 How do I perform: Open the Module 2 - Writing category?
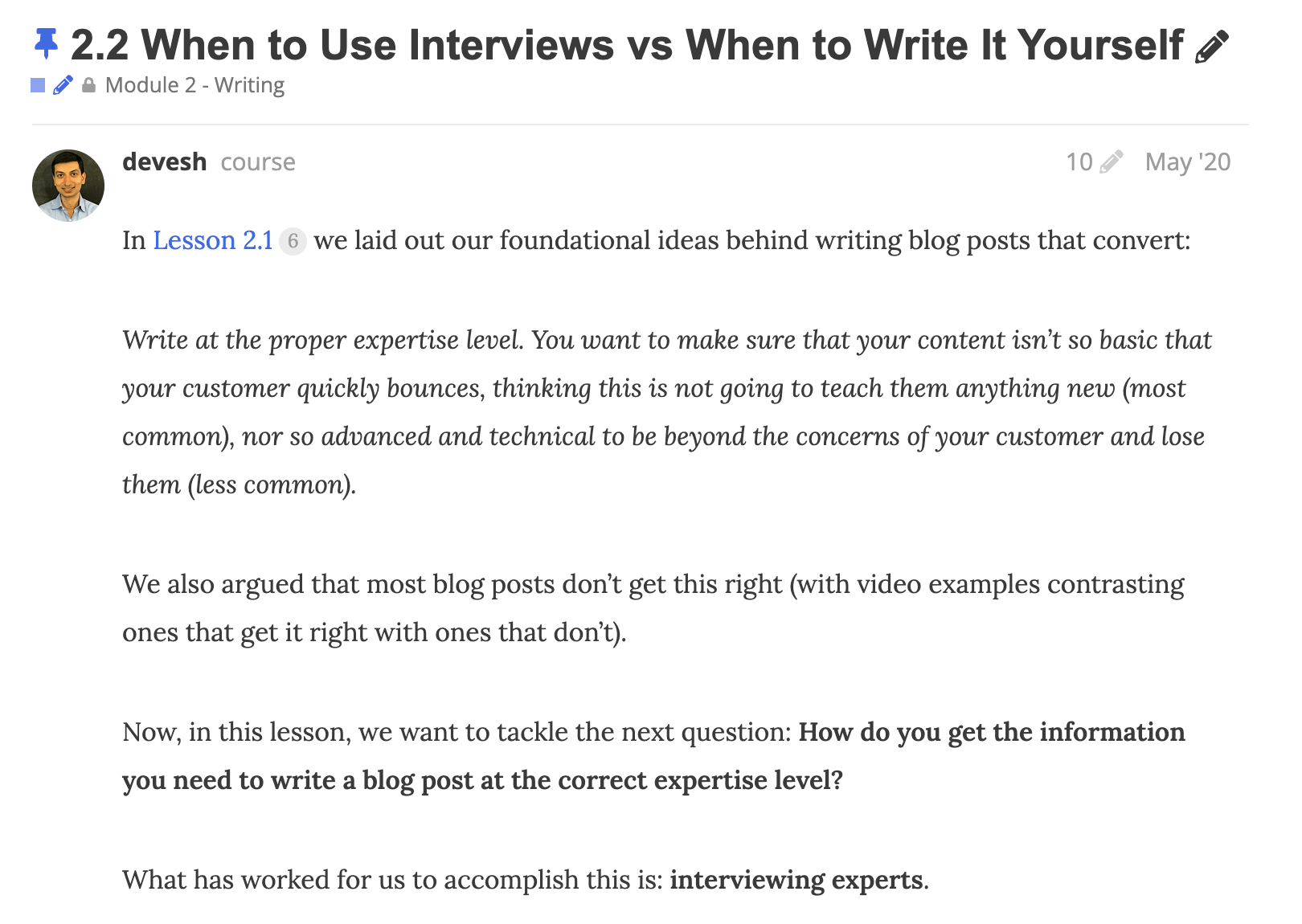(194, 85)
